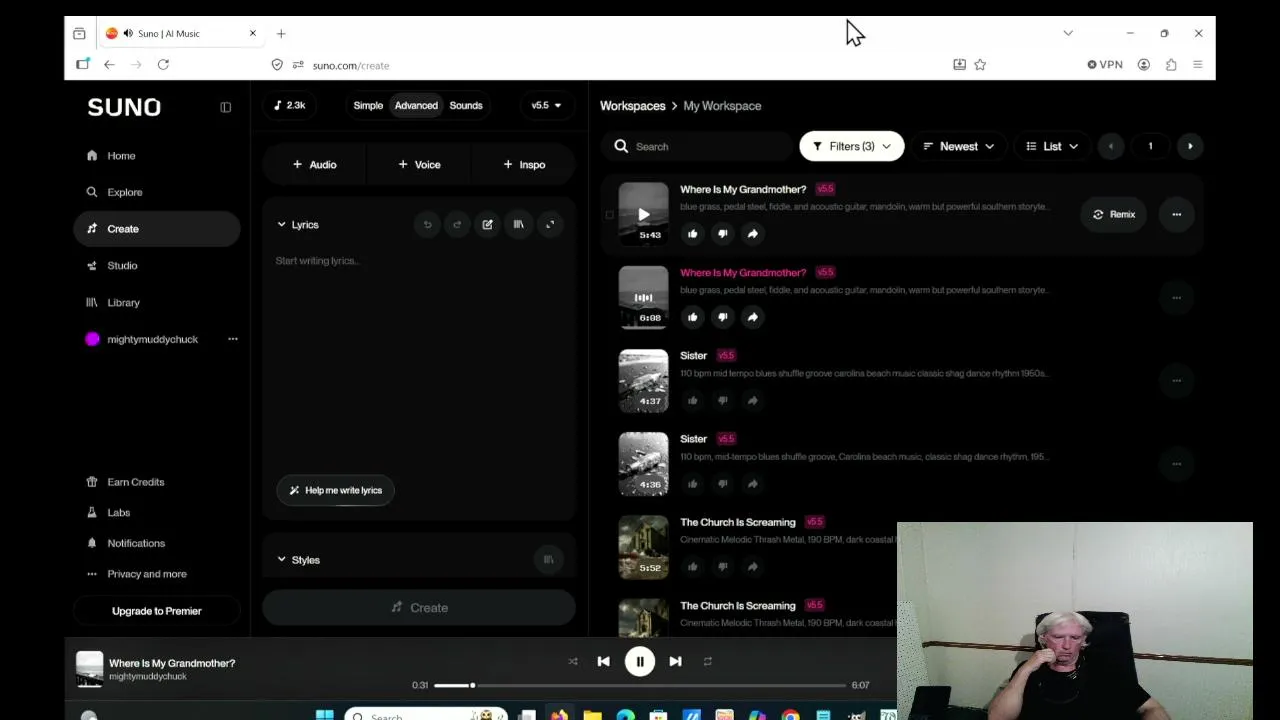Screen dimensions: 1280x720
Task: Share the 4:37 Sister song
Action: [752, 400]
